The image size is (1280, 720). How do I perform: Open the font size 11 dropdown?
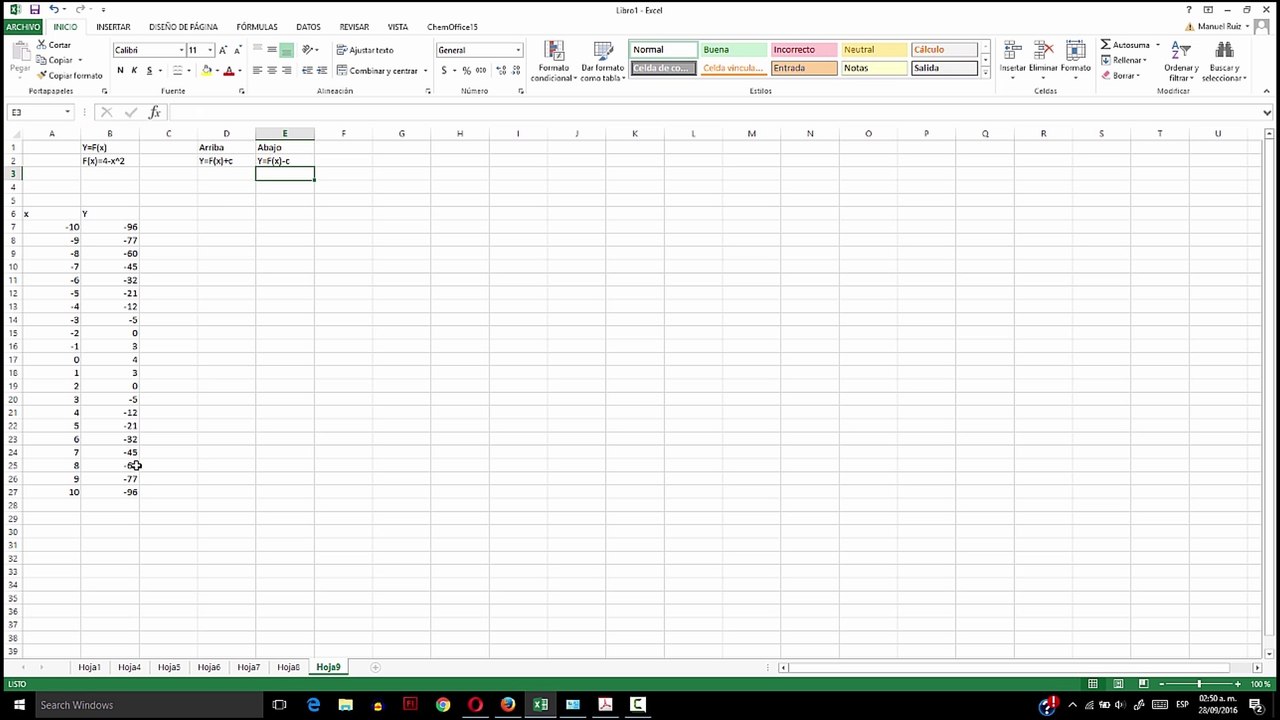click(209, 50)
